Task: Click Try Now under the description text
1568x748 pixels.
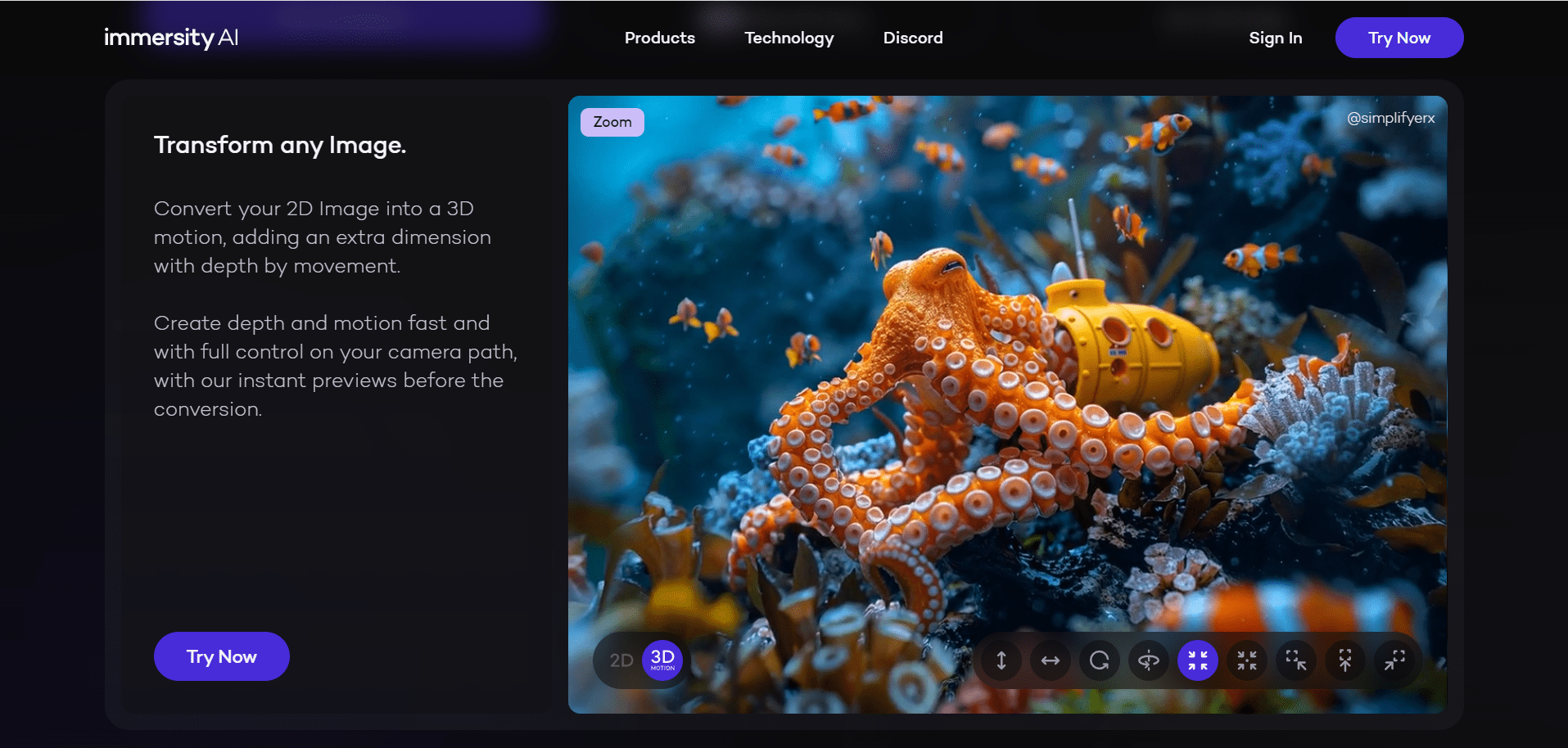Action: point(221,656)
